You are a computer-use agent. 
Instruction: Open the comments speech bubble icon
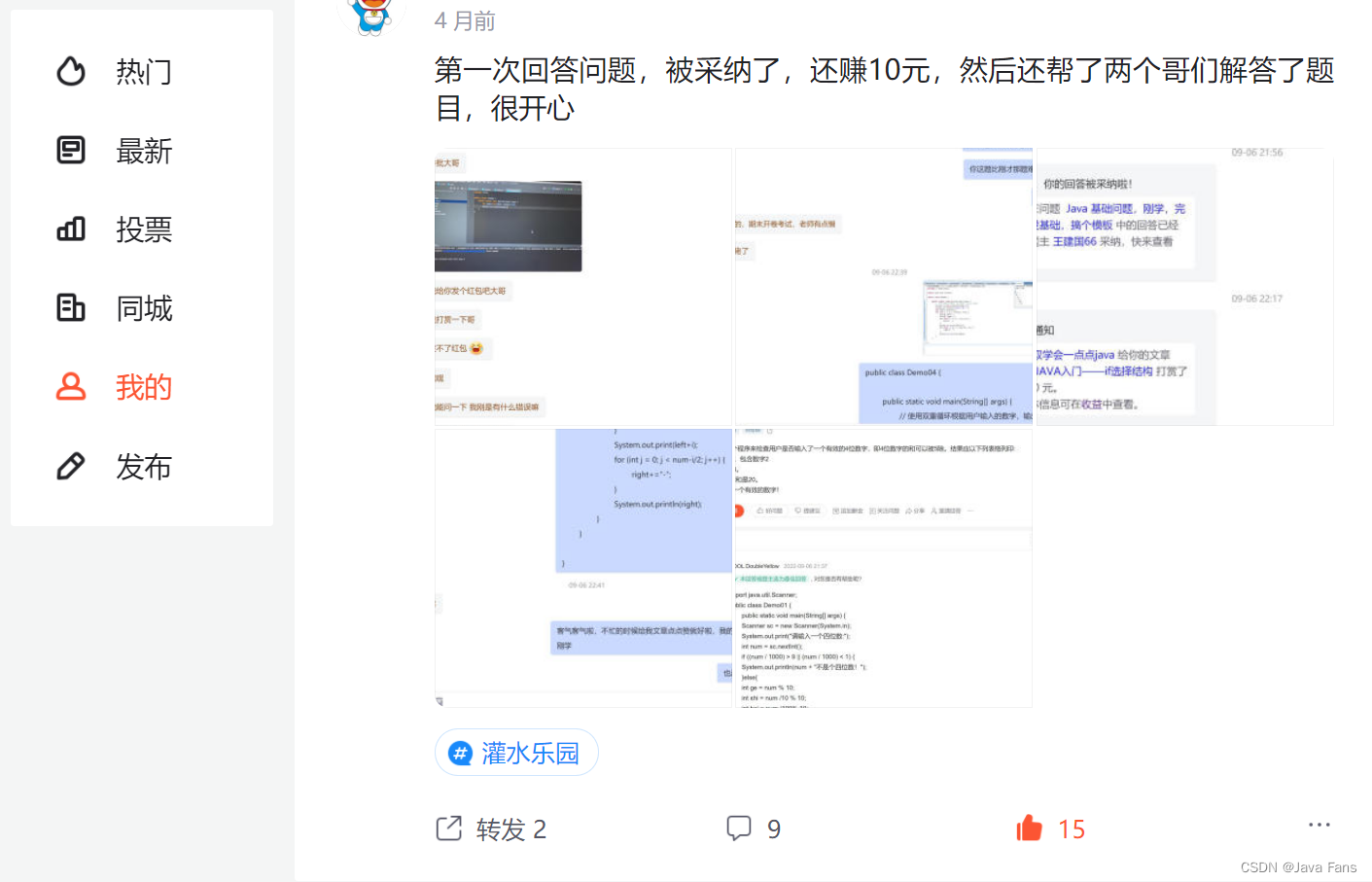click(x=739, y=829)
